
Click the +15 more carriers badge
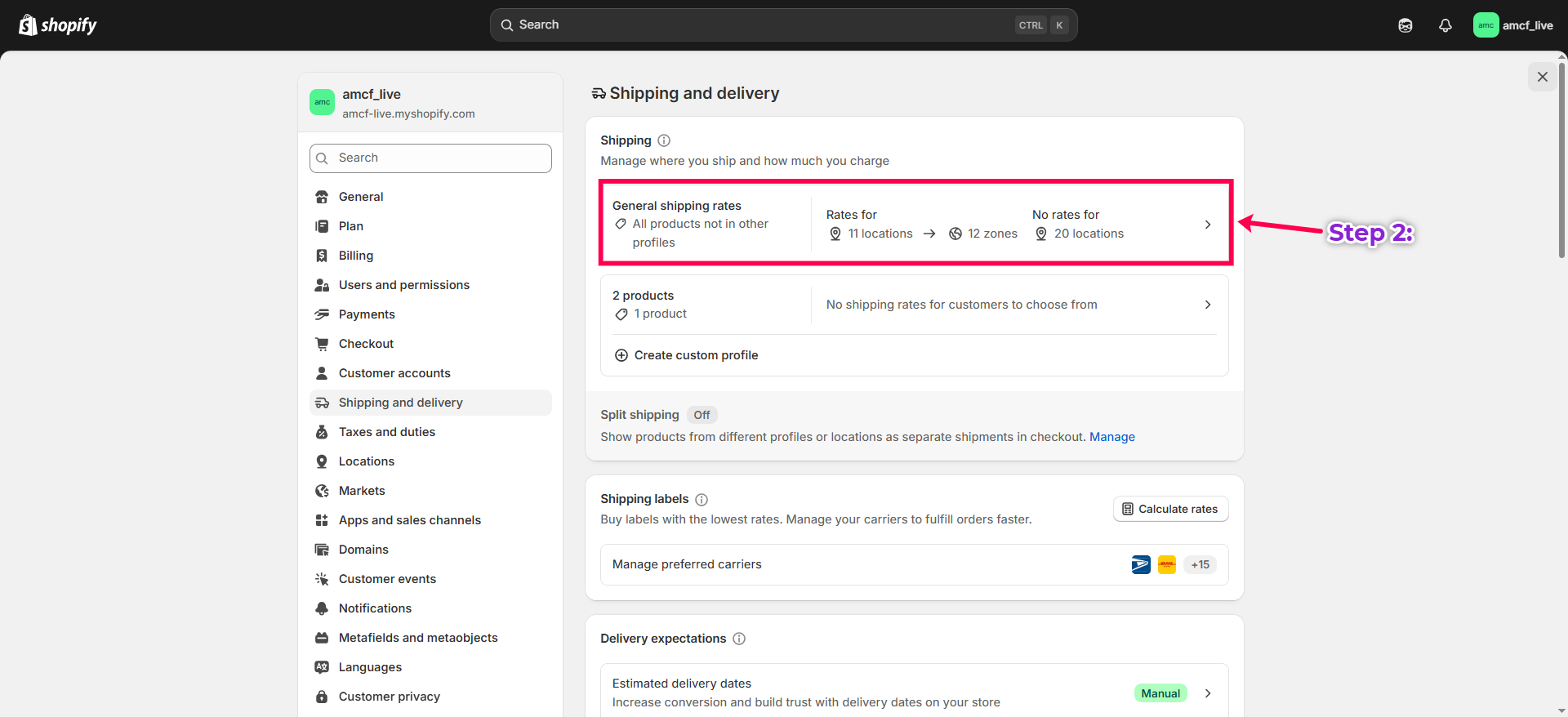1200,564
